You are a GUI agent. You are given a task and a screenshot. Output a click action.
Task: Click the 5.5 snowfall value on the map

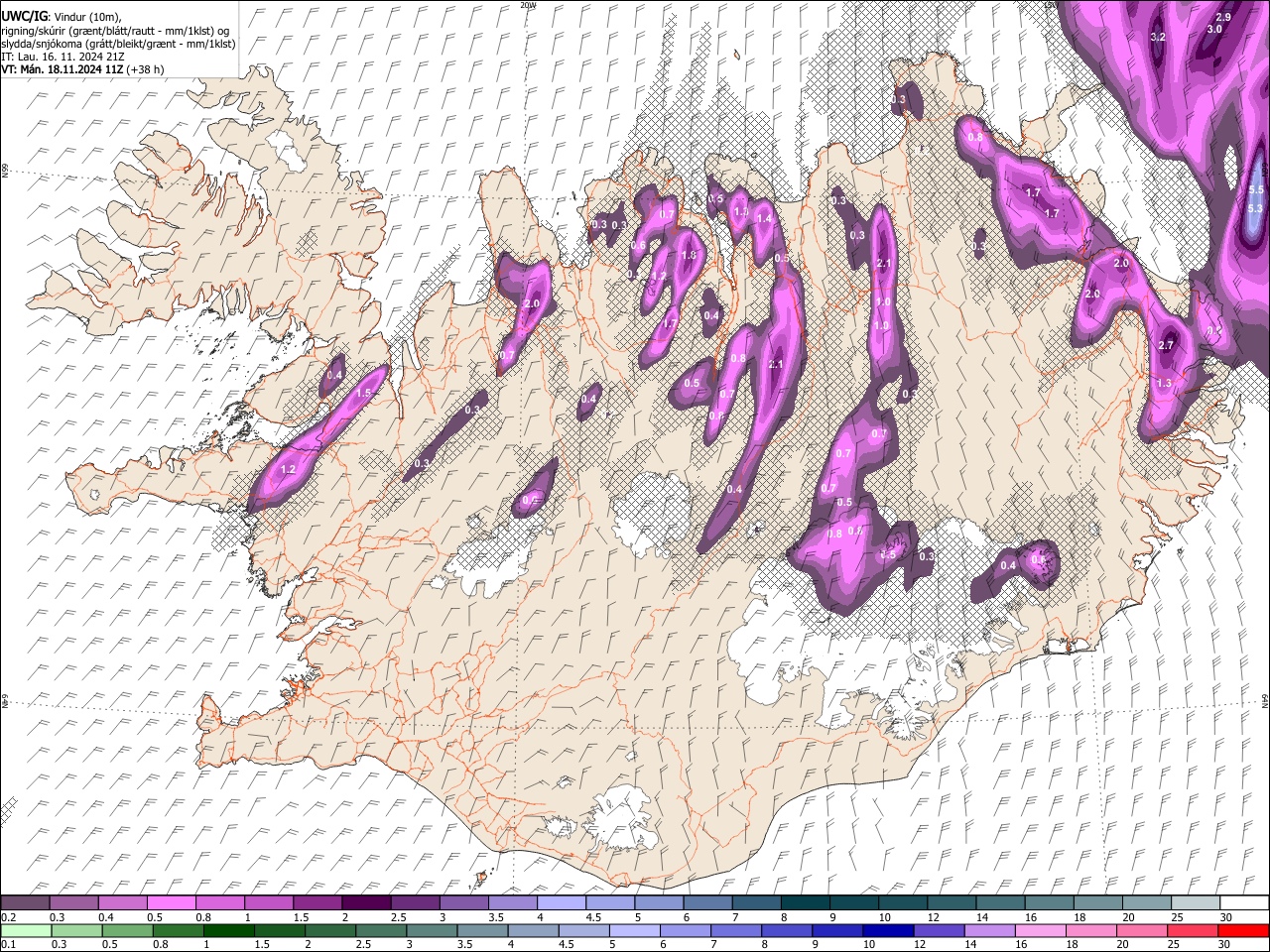[x=1255, y=189]
